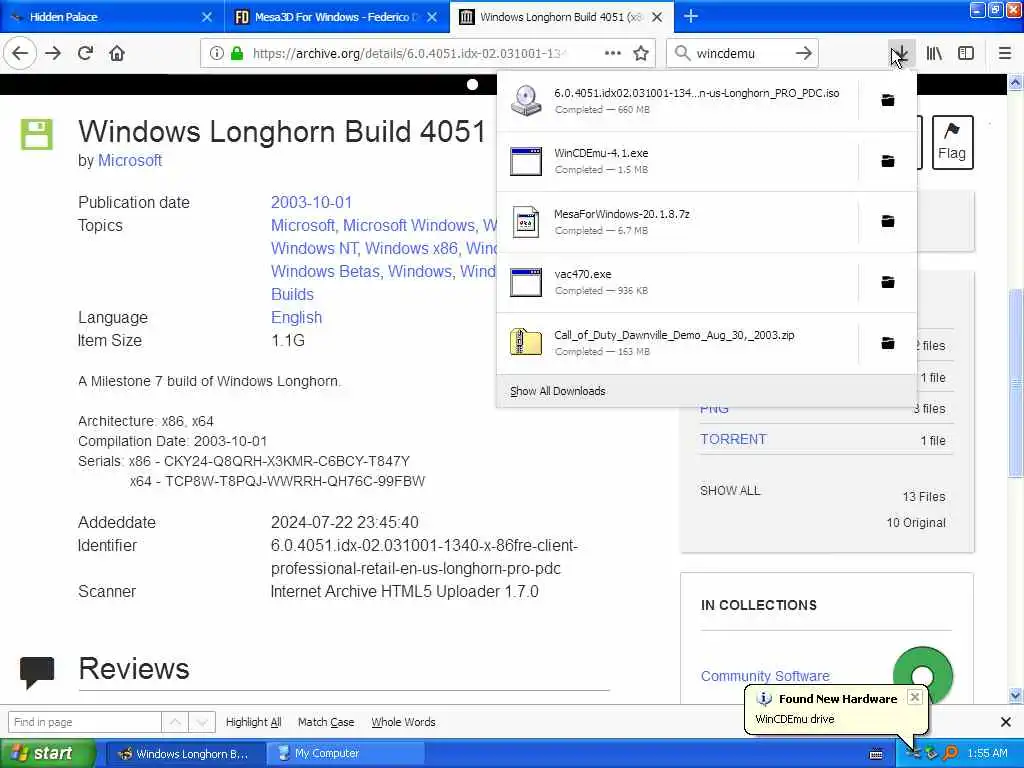Reload the current page
The height and width of the screenshot is (768, 1024).
coord(85,53)
